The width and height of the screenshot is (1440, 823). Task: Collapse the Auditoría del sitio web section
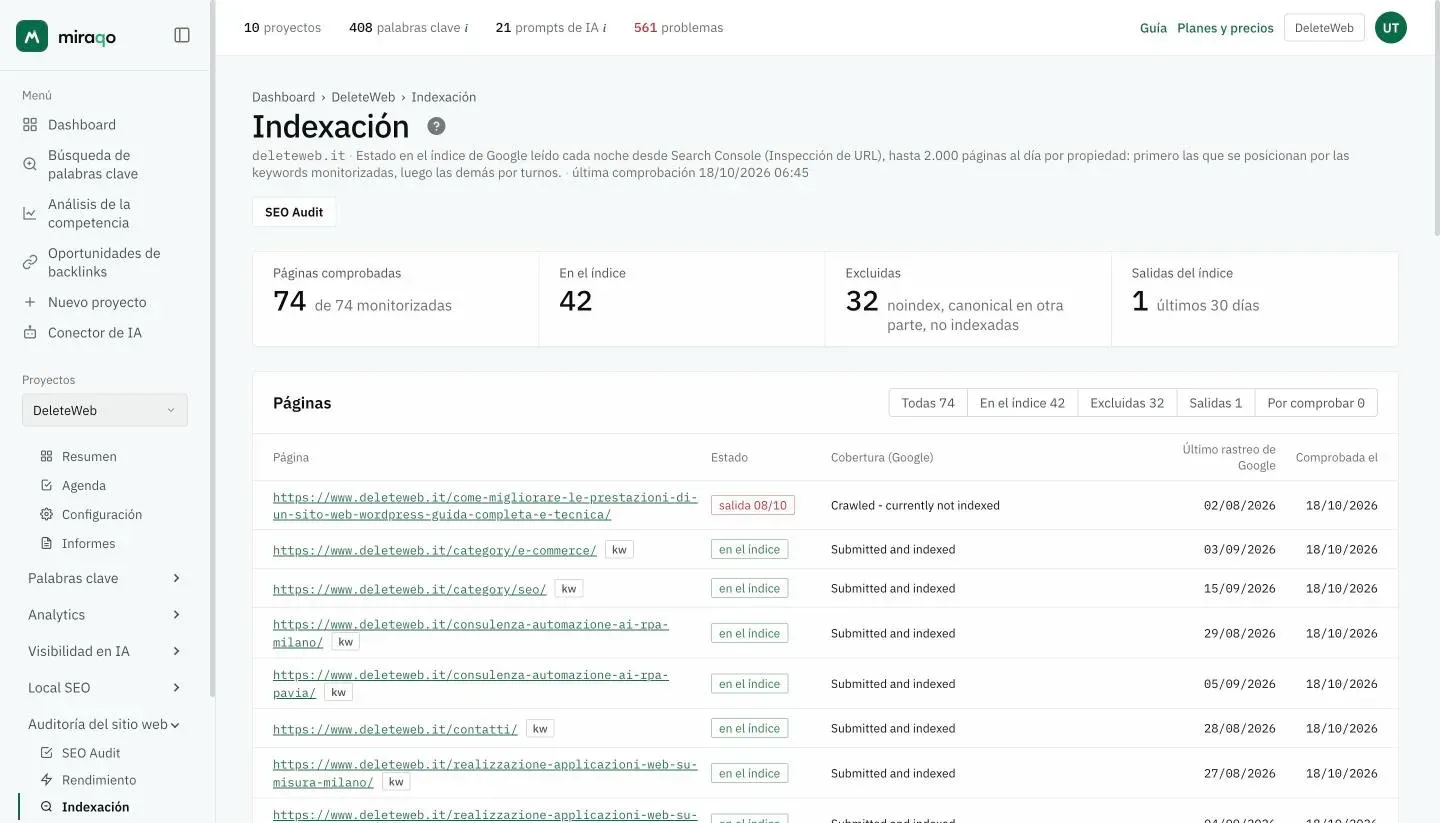(105, 724)
